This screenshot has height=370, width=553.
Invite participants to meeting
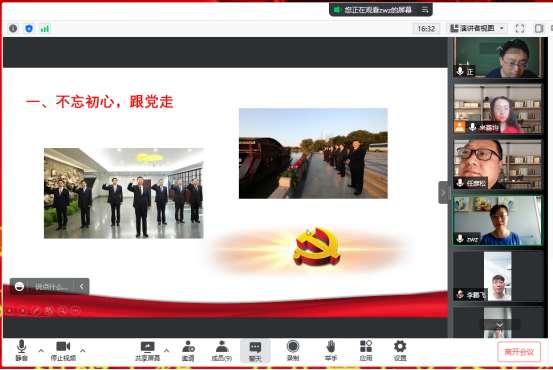[x=188, y=351]
